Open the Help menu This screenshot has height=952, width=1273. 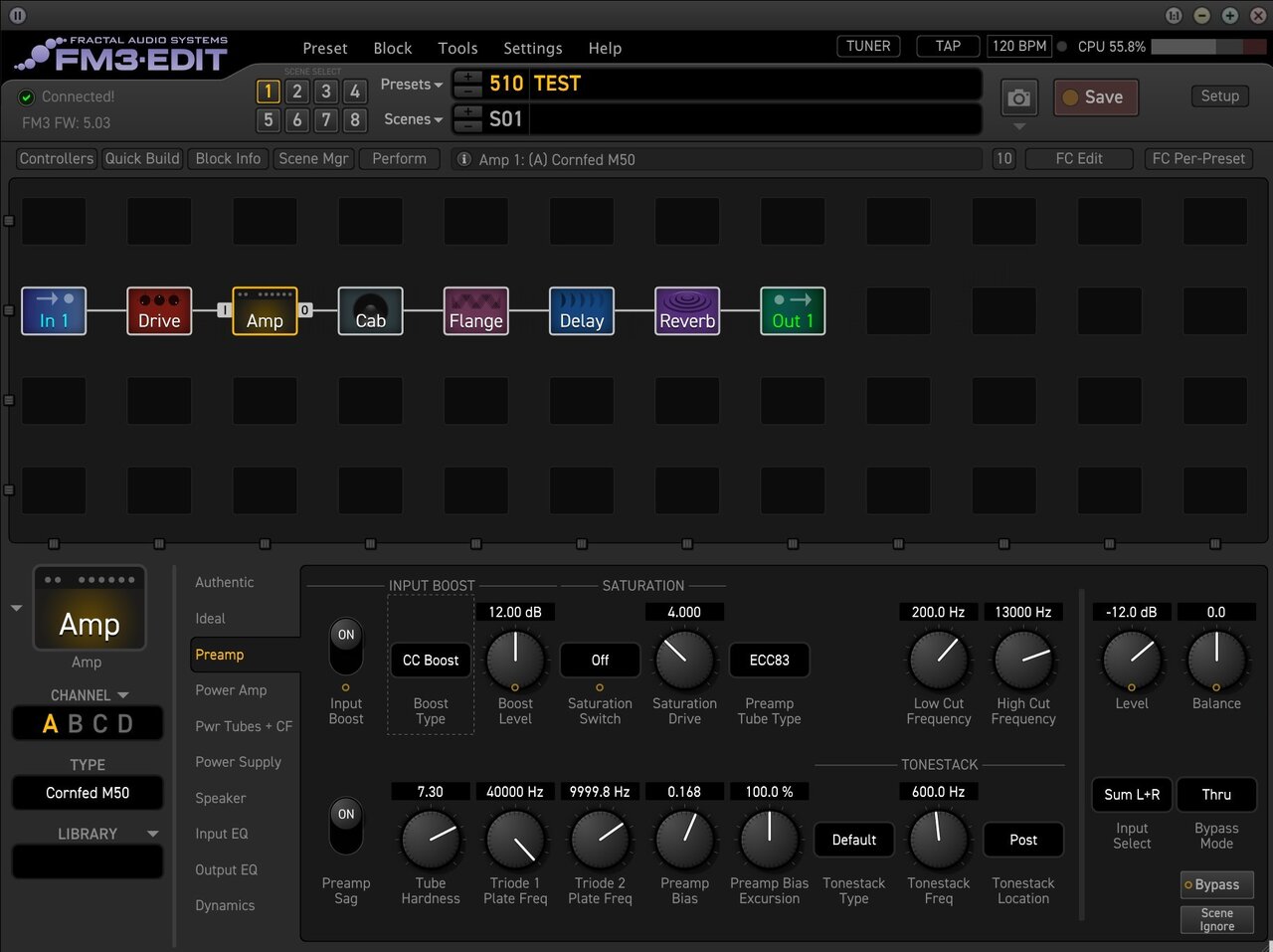(x=605, y=48)
